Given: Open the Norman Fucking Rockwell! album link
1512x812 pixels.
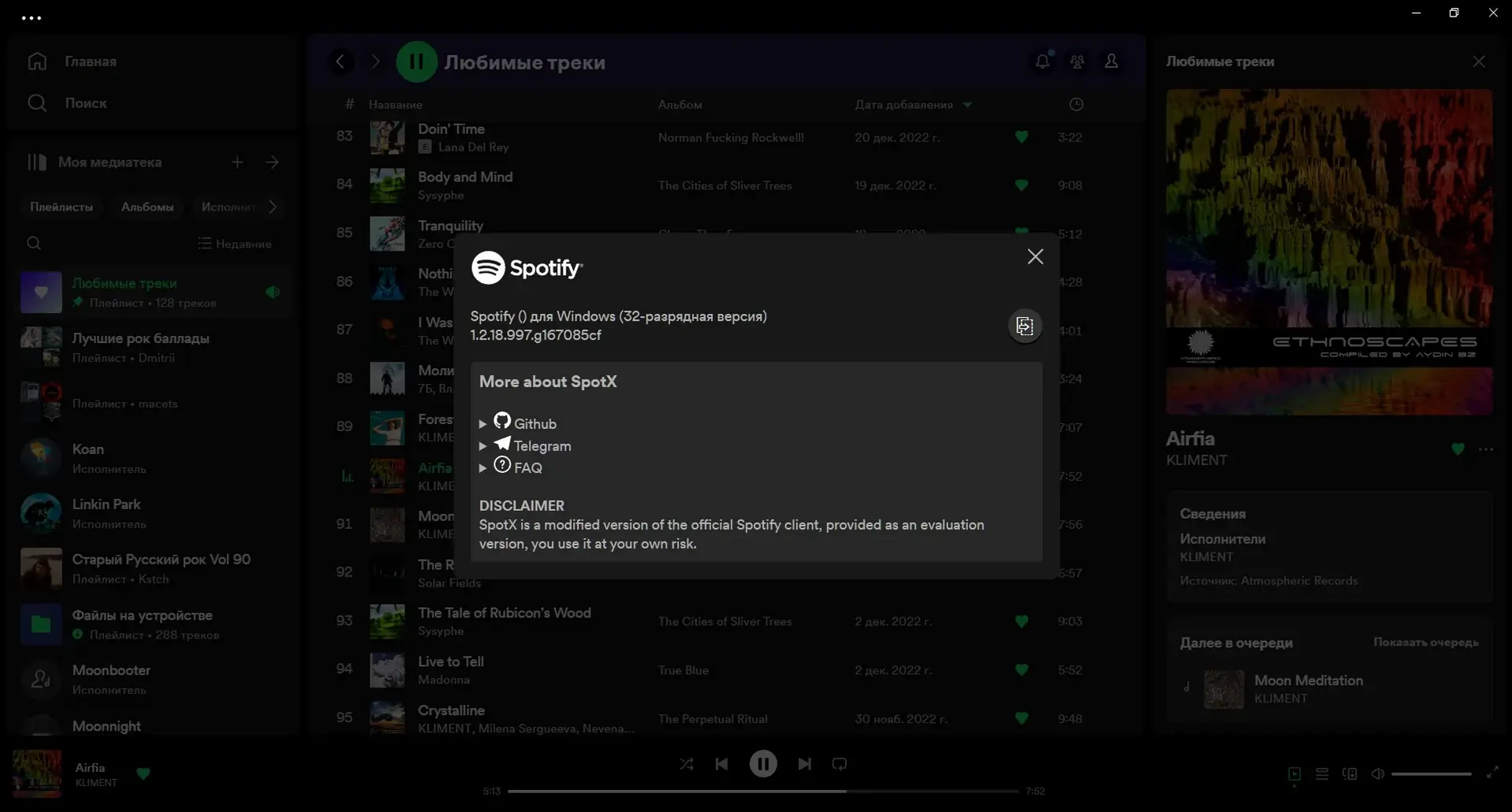Looking at the screenshot, I should point(731,137).
